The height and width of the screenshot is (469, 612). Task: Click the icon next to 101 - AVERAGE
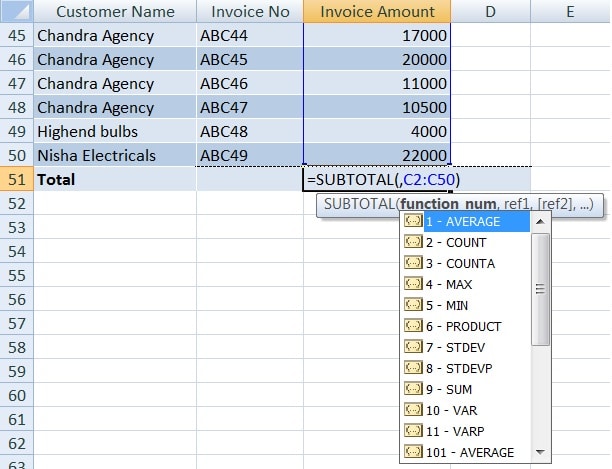(413, 452)
